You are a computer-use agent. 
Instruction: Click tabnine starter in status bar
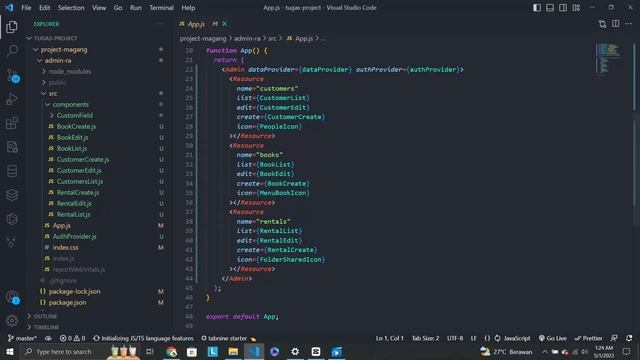tap(228, 338)
